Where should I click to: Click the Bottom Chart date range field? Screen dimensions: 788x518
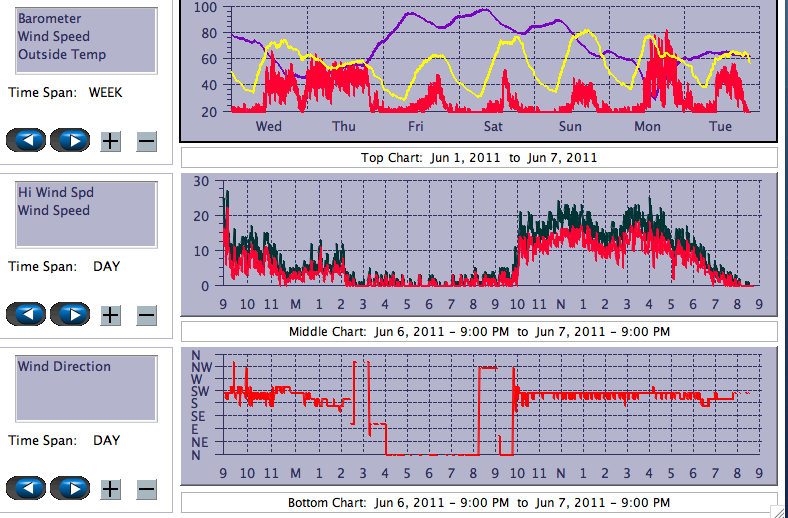coord(479,502)
